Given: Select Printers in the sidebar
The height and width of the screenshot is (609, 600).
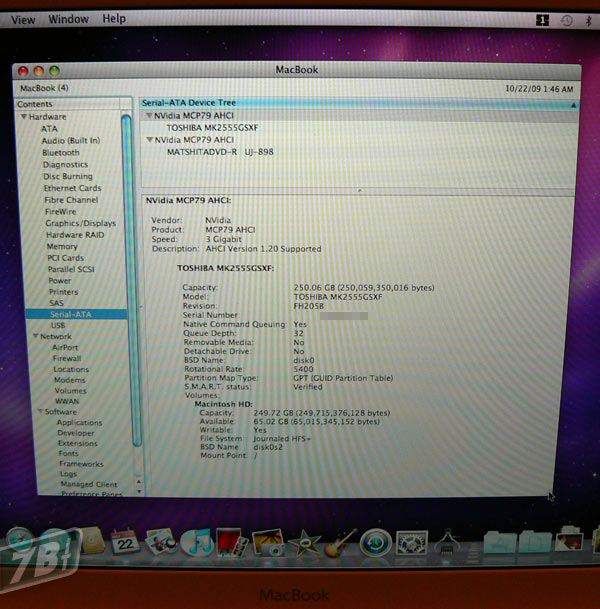Looking at the screenshot, I should click(x=63, y=292).
